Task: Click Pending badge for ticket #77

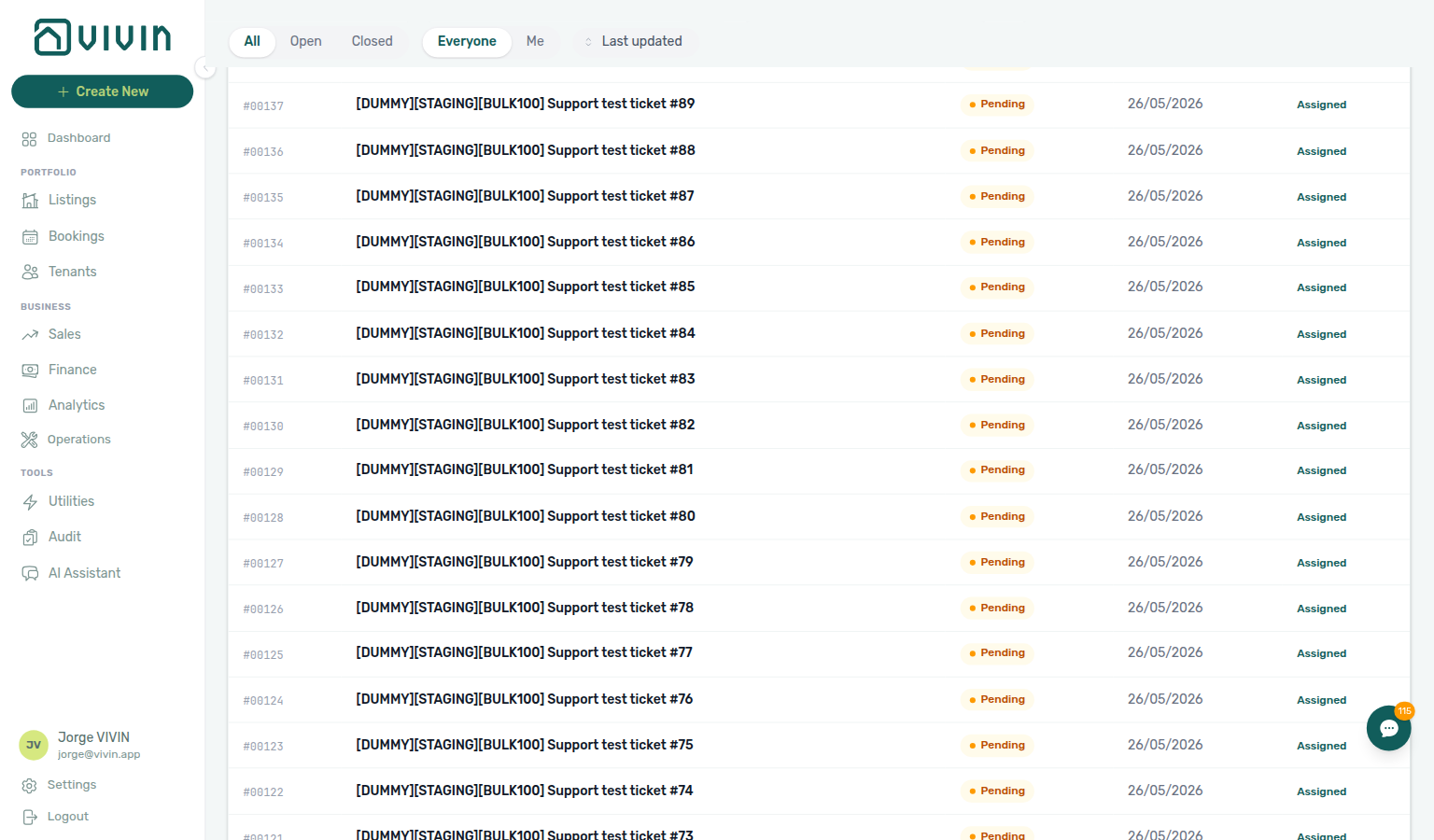Action: click(997, 653)
